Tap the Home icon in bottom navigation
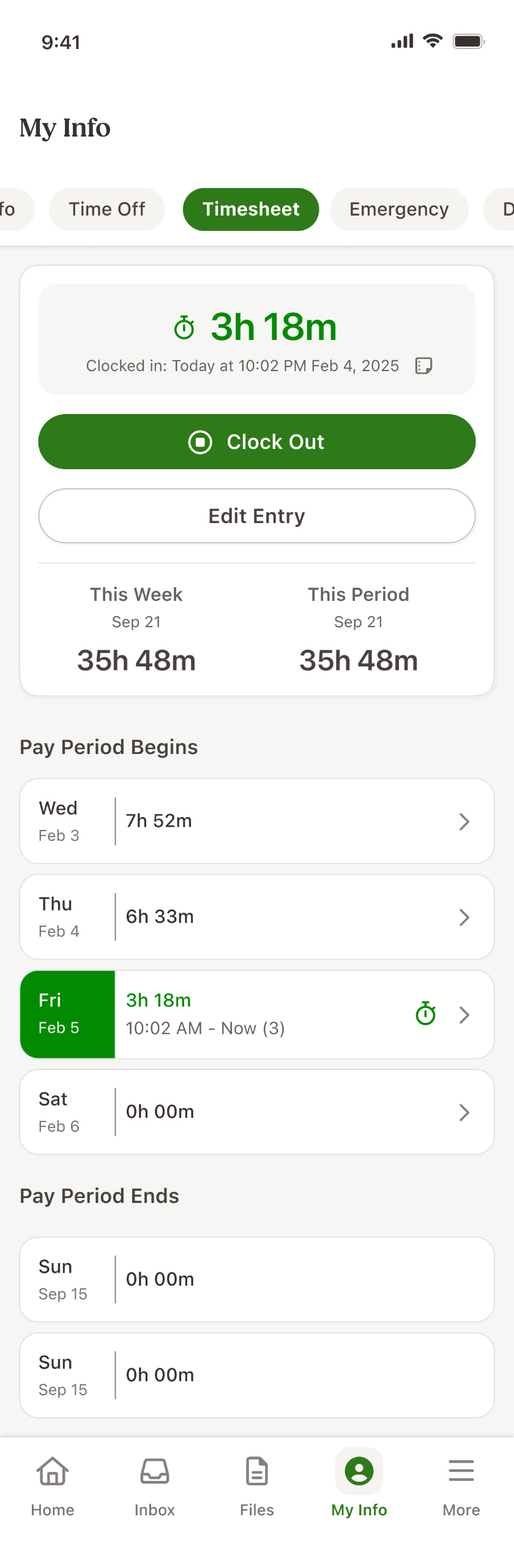The height and width of the screenshot is (1568, 514). coord(53,1471)
